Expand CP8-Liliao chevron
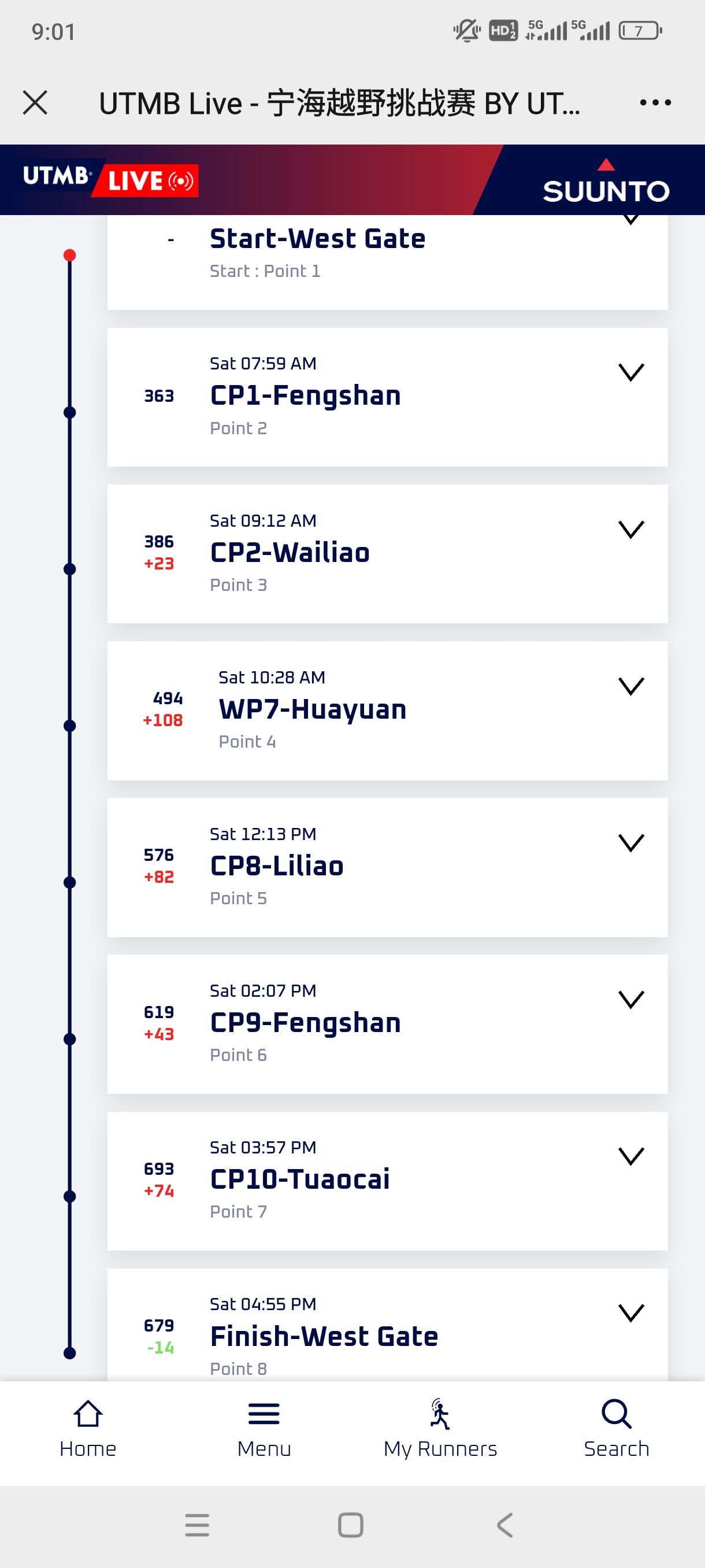 (x=631, y=842)
